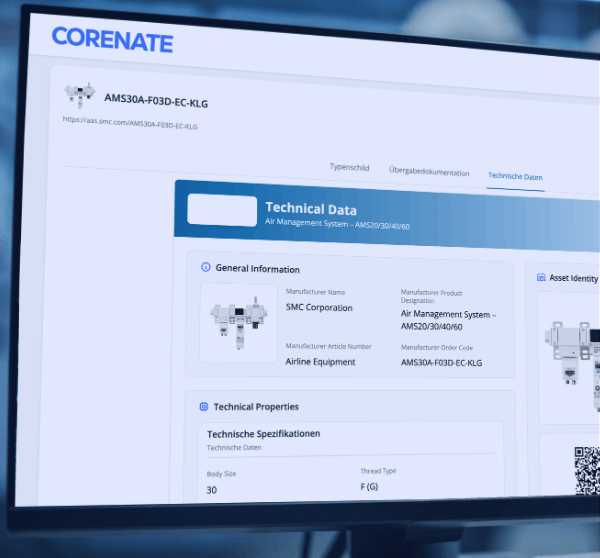Click the Air Management System – AMS20/30/40/60 designation value
Image resolution: width=600 pixels, height=558 pixels.
[x=448, y=320]
